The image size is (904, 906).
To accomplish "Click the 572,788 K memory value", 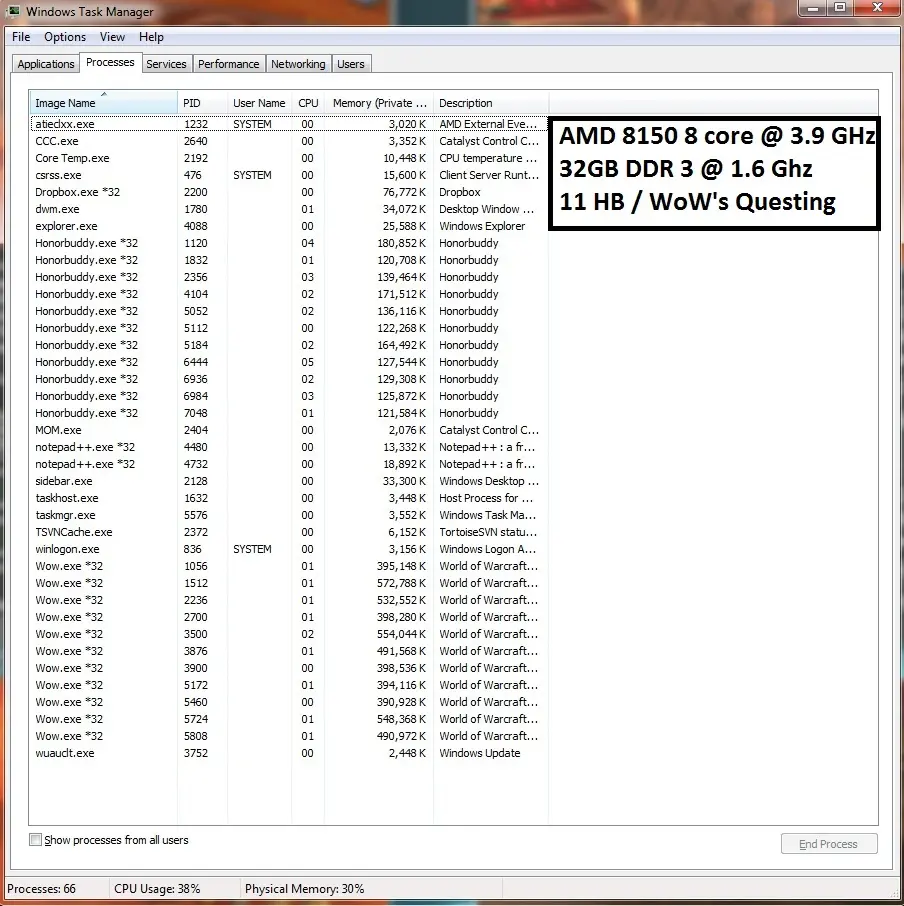I will point(401,583).
